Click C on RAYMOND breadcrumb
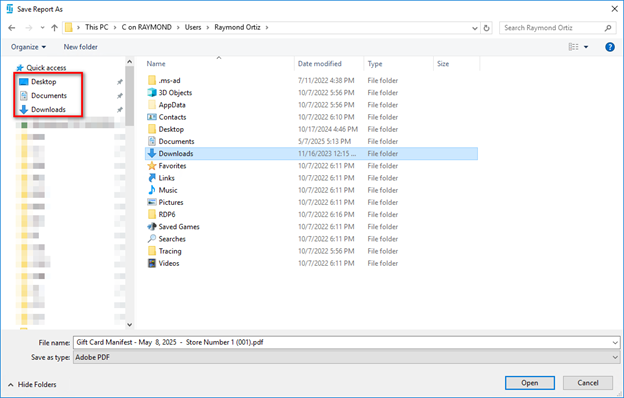 (146, 27)
